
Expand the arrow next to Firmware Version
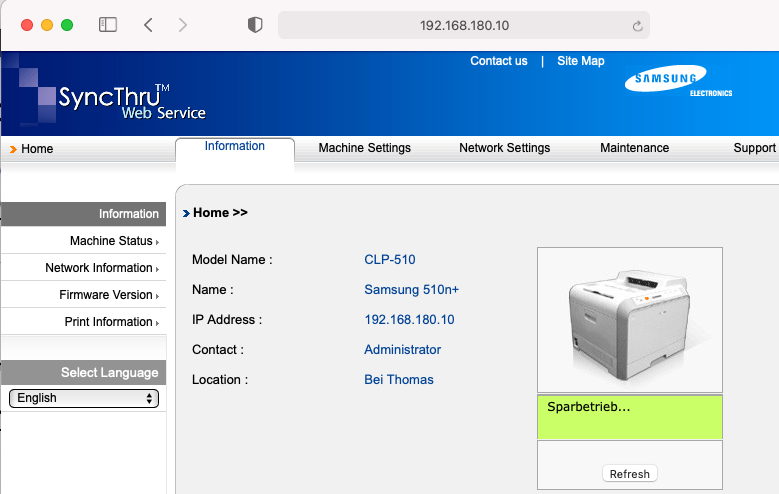pos(157,296)
